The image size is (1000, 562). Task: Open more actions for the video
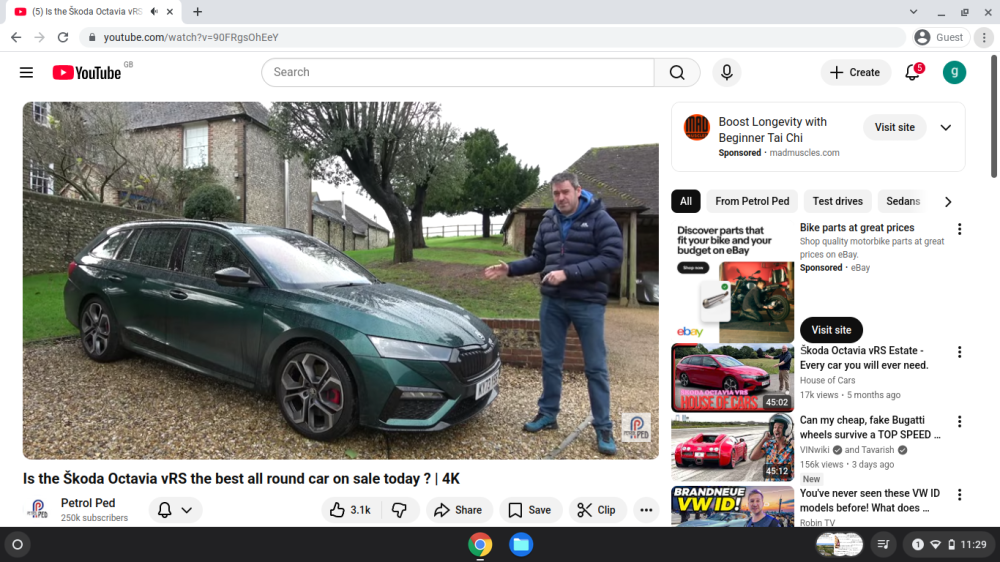tap(646, 510)
